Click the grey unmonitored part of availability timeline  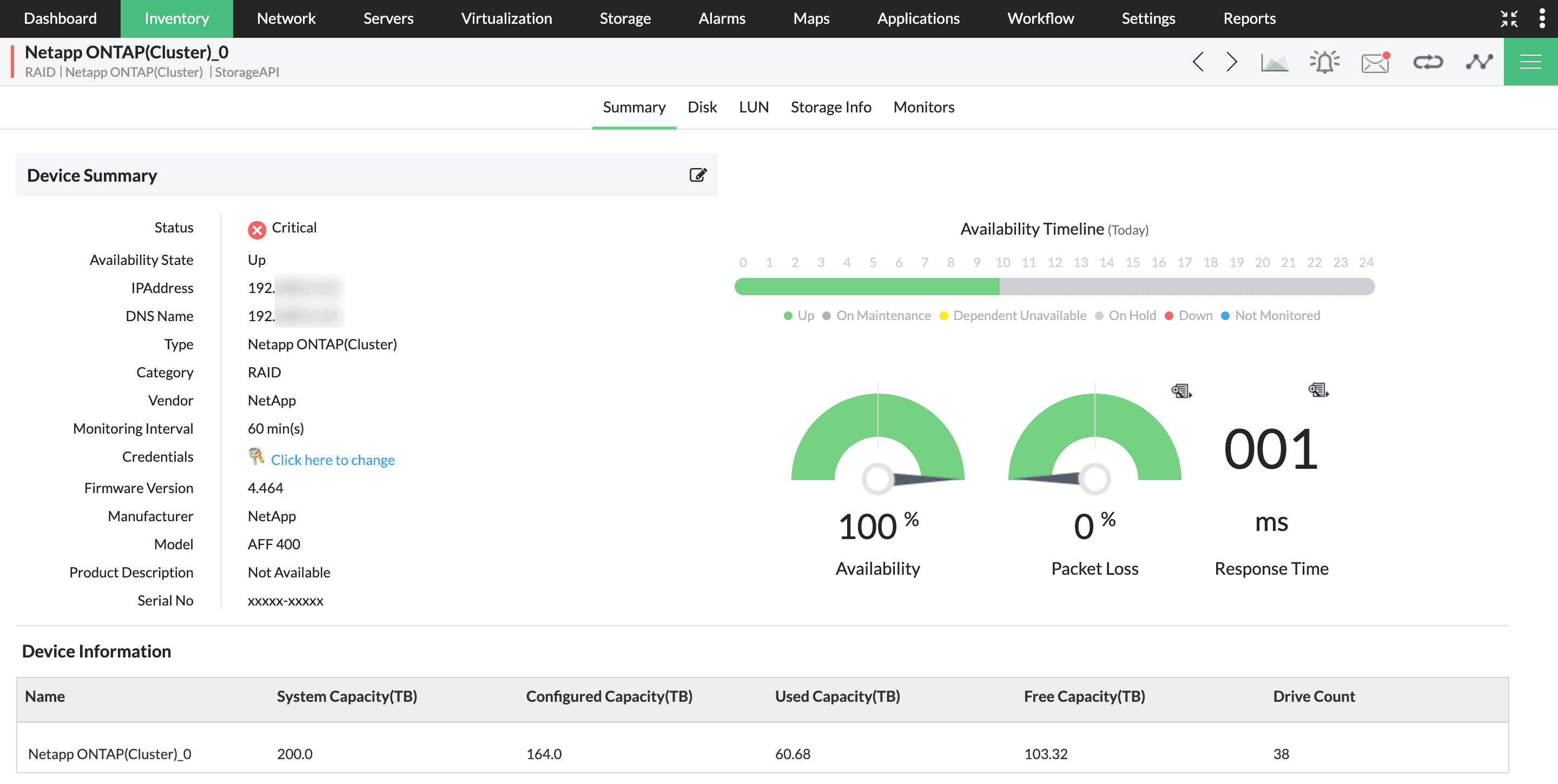click(1187, 287)
